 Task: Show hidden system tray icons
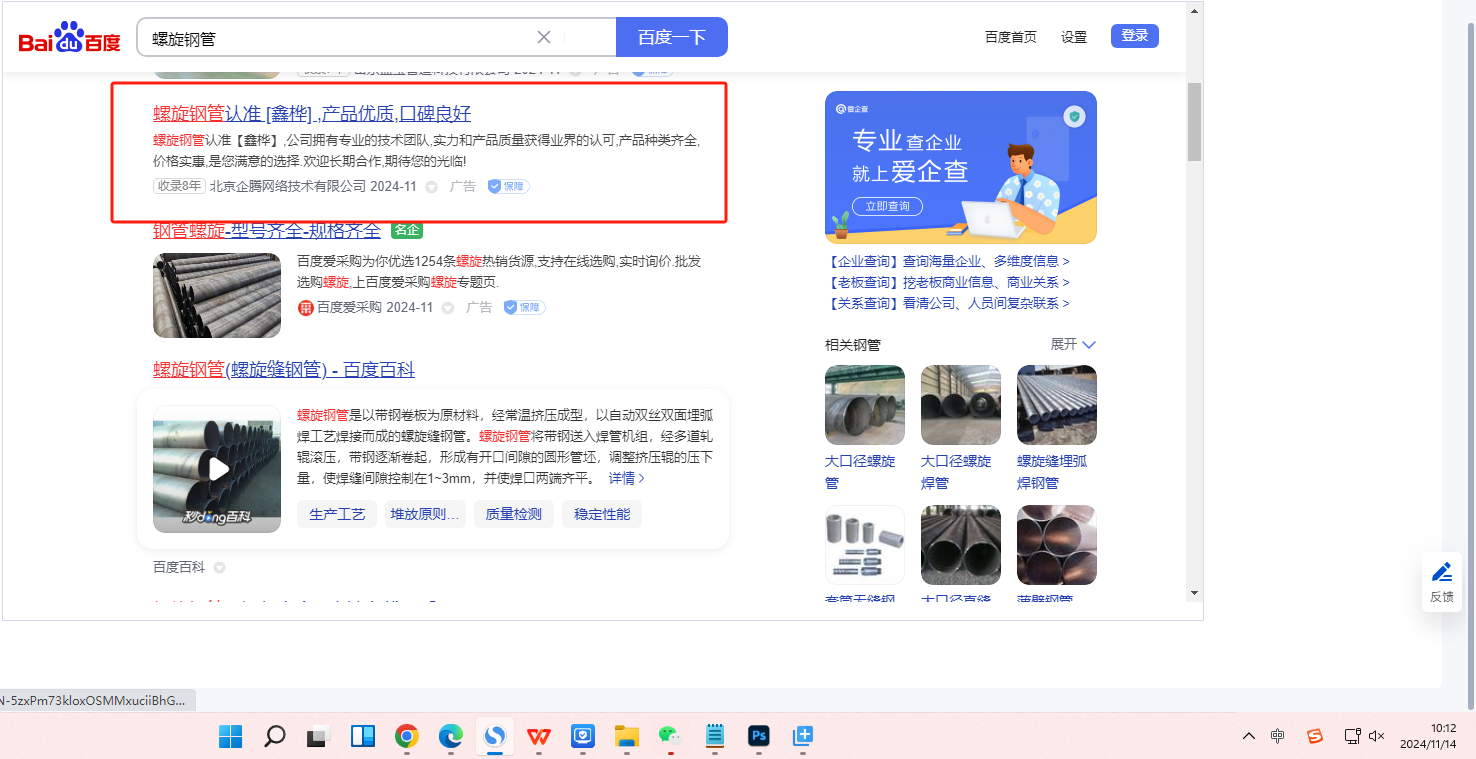(x=1249, y=736)
